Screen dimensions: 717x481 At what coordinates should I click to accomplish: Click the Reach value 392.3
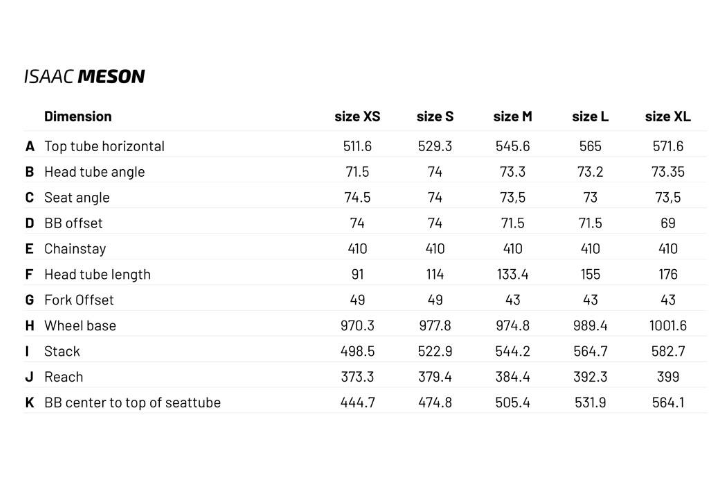590,377
